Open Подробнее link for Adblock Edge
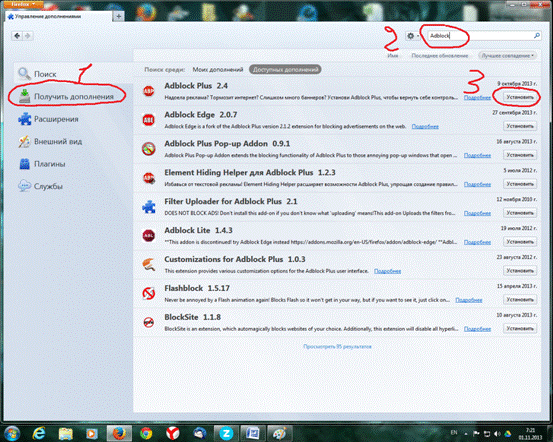Viewport: 553px width, 442px height. click(x=425, y=126)
